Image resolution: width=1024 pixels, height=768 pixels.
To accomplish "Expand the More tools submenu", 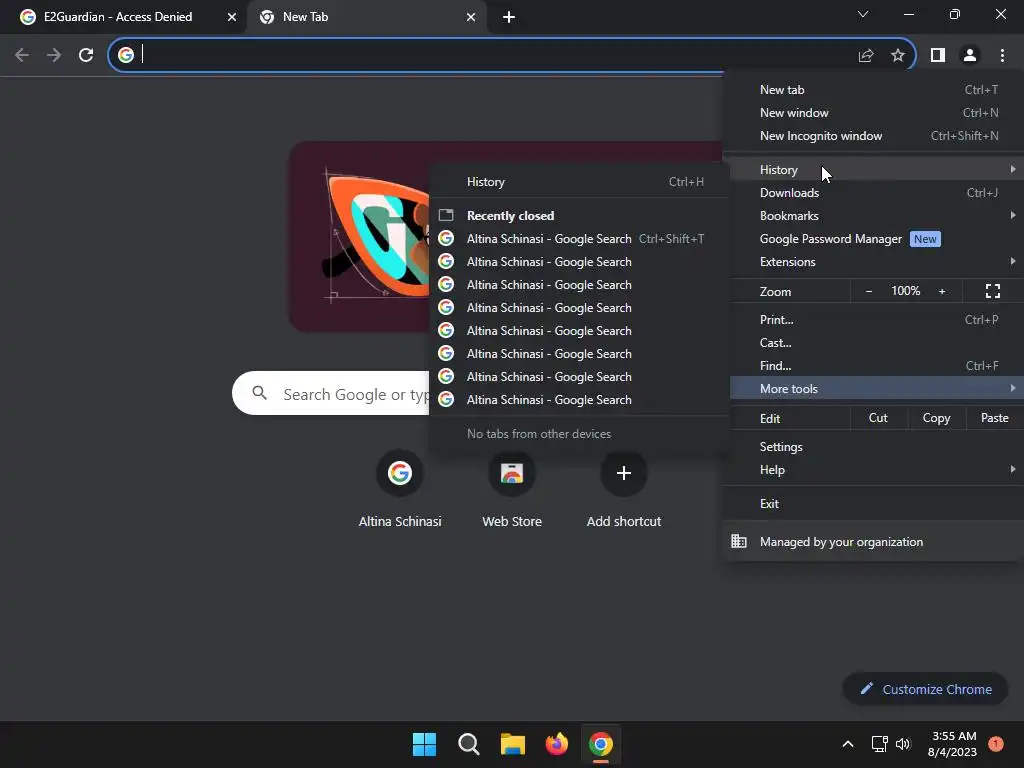I will point(874,389).
